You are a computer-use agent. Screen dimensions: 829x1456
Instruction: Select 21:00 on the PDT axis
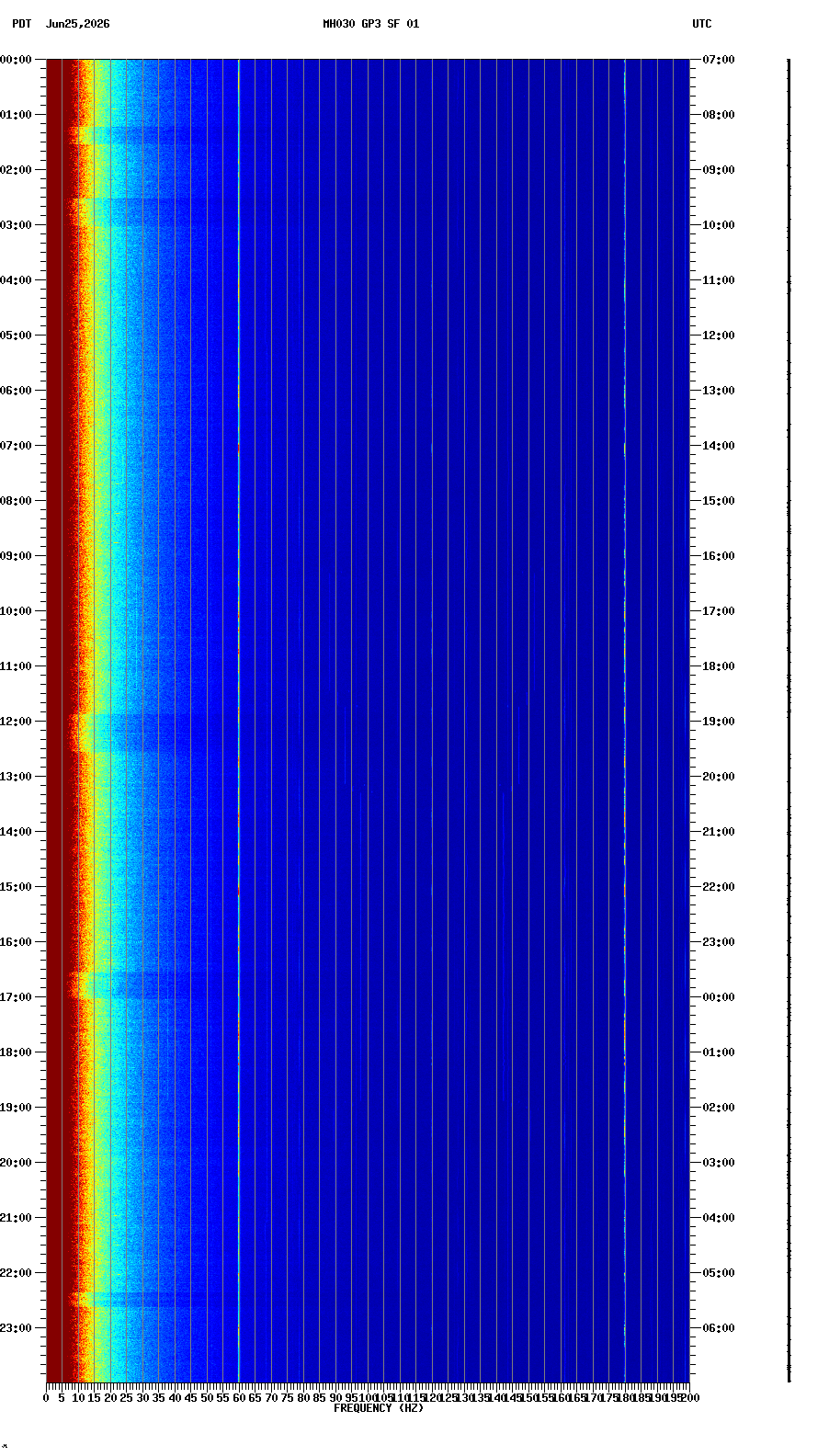click(x=16, y=1218)
